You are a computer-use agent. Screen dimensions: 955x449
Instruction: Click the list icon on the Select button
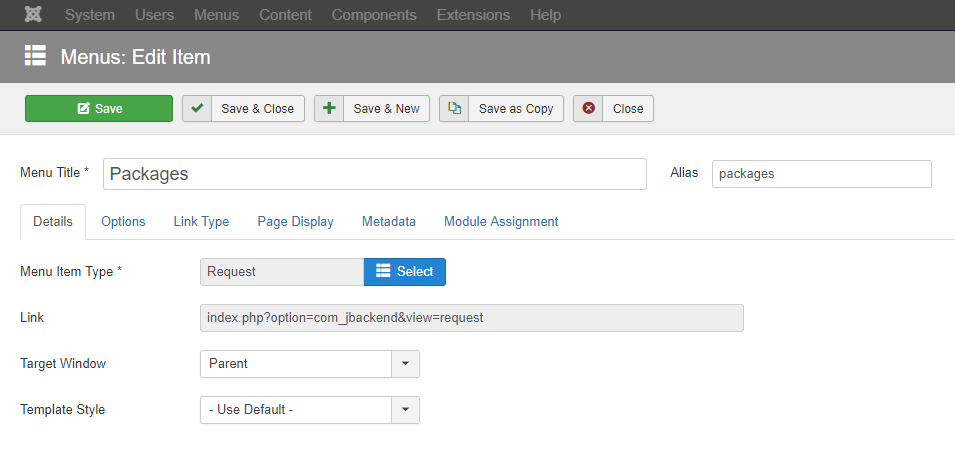(x=382, y=271)
